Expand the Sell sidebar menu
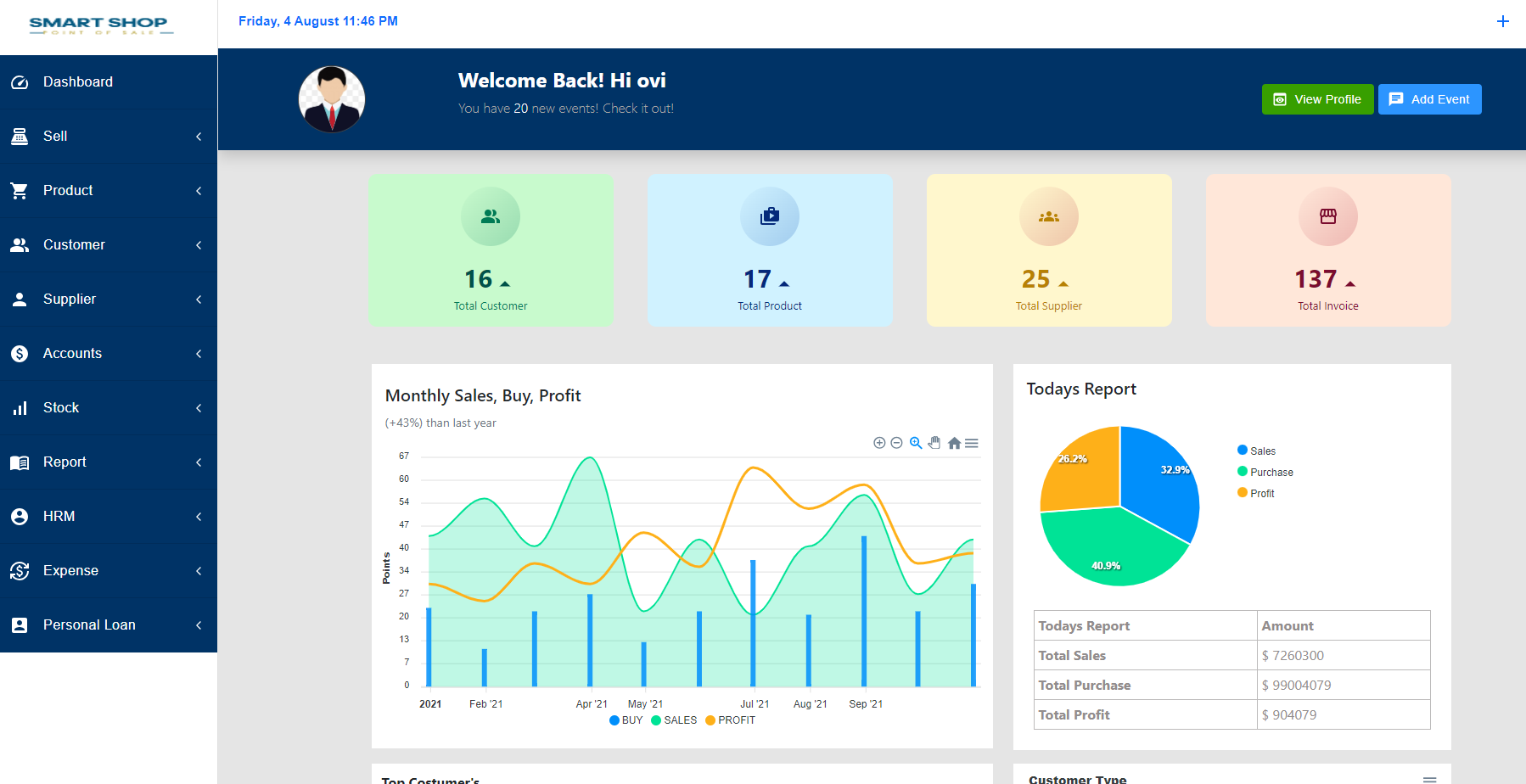The width and height of the screenshot is (1526, 784). [109, 137]
